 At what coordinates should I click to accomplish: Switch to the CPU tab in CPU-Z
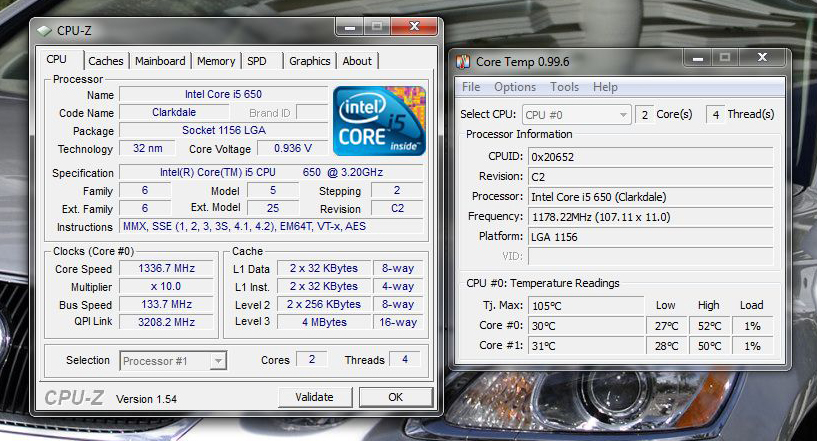tap(57, 59)
